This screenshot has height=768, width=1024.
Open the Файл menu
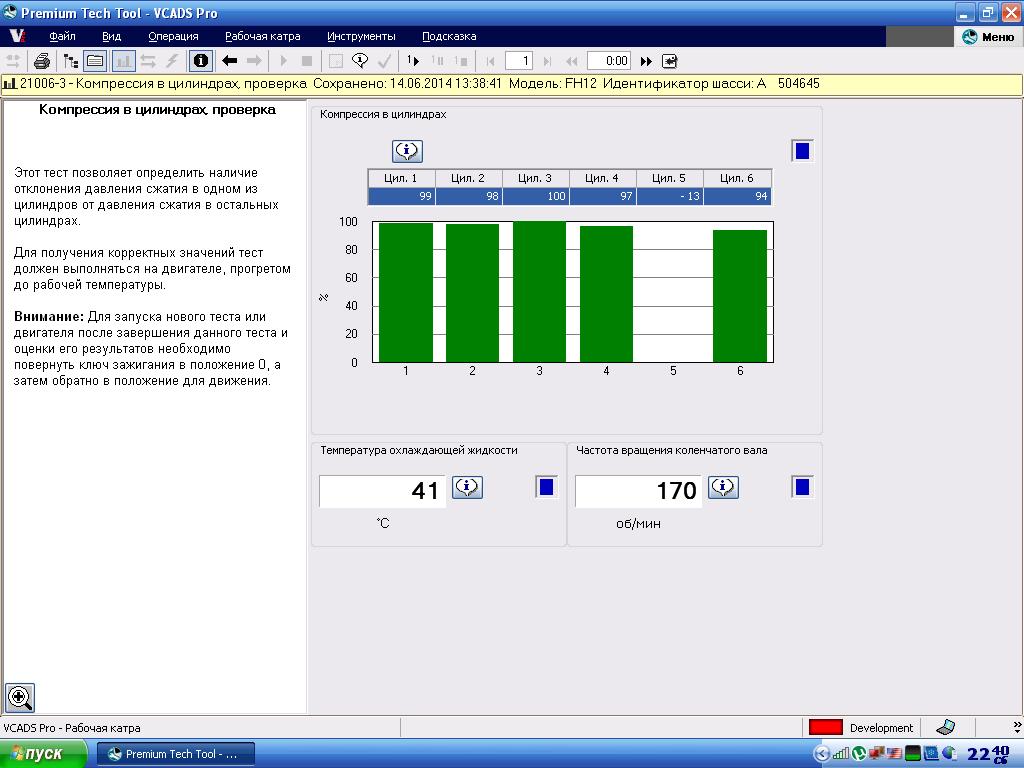(62, 37)
